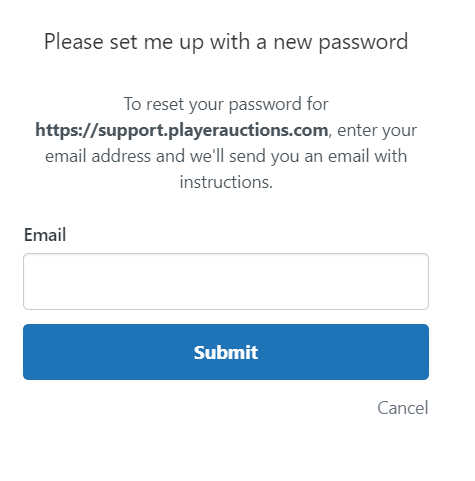The height and width of the screenshot is (481, 475).
Task: Click the Email field label
Action: coord(45,235)
